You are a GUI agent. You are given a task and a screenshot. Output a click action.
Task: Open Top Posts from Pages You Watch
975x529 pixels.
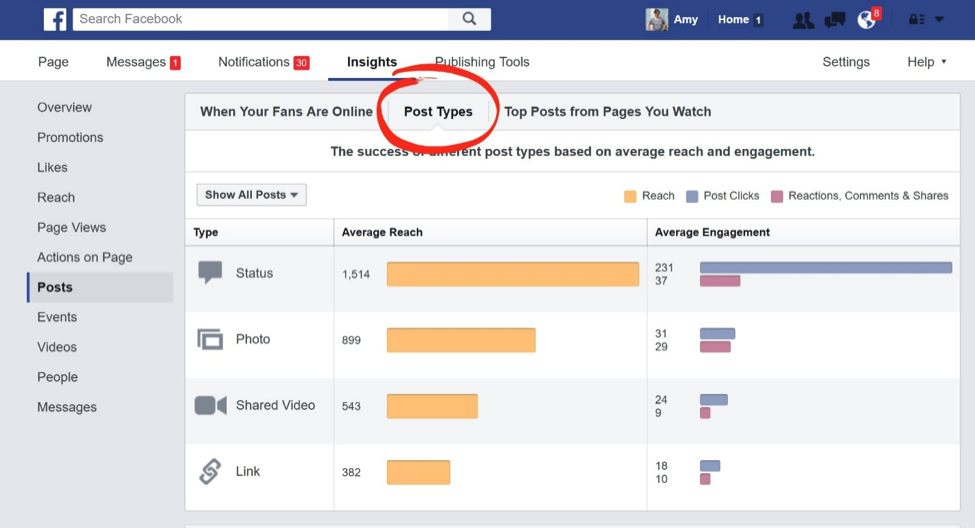[608, 111]
